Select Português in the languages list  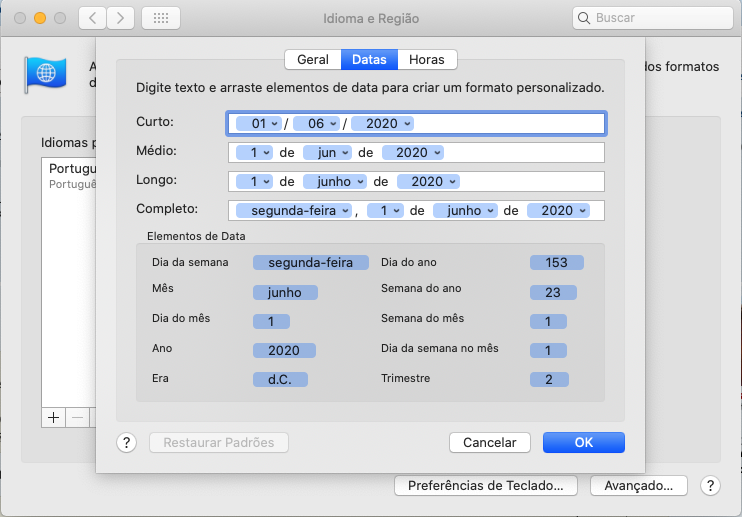pyautogui.click(x=69, y=175)
